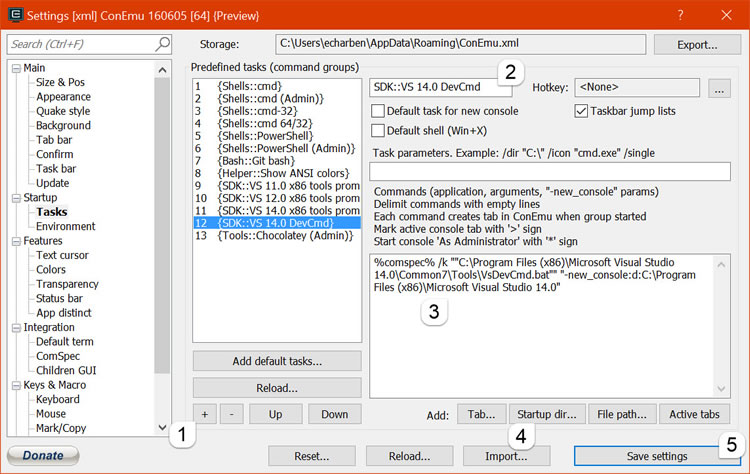This screenshot has width=750, height=474.
Task: Open ComSpec settings page
Action: [x=58, y=356]
